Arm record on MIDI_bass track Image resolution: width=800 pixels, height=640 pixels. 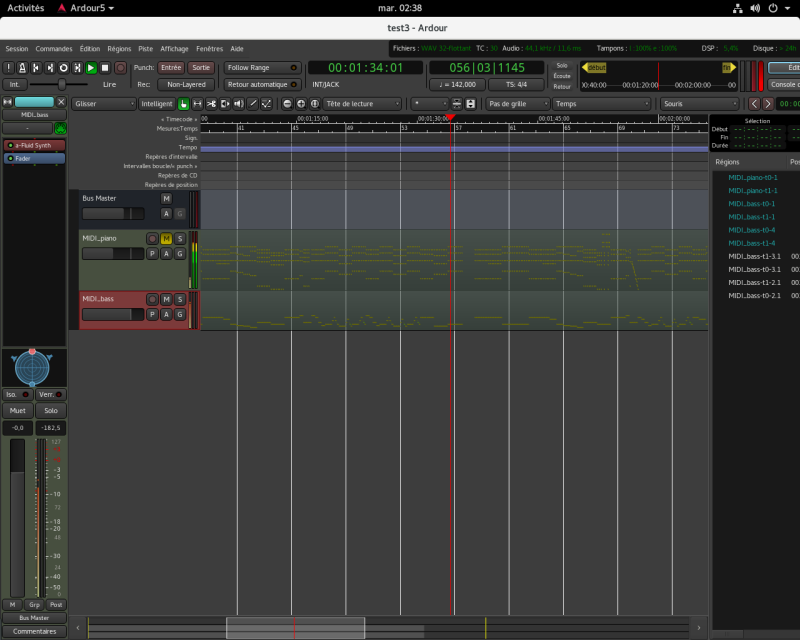click(x=152, y=299)
